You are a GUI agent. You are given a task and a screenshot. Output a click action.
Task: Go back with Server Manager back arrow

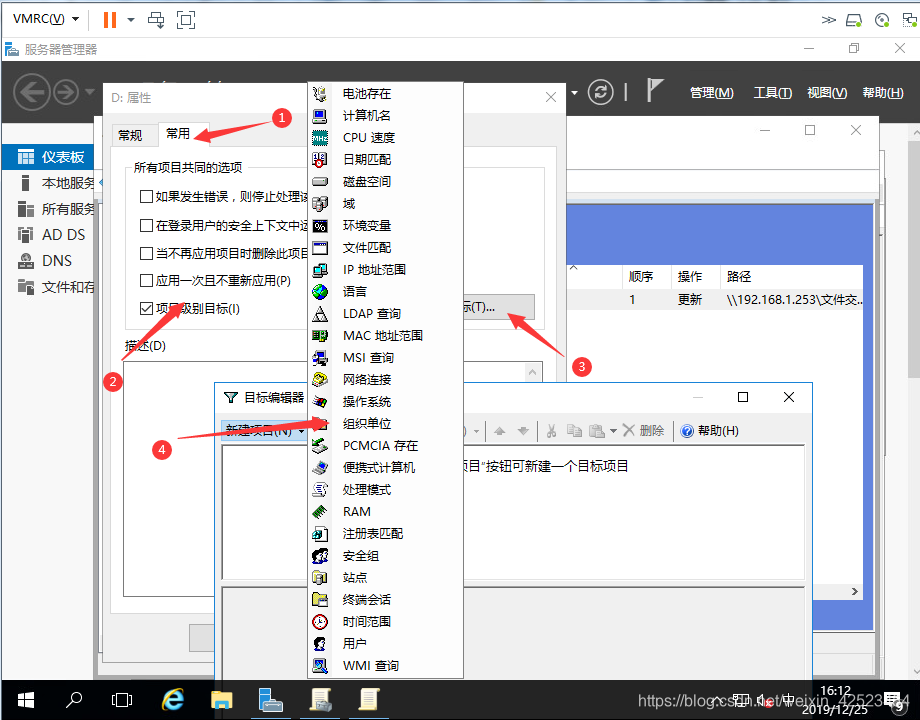tap(31, 92)
